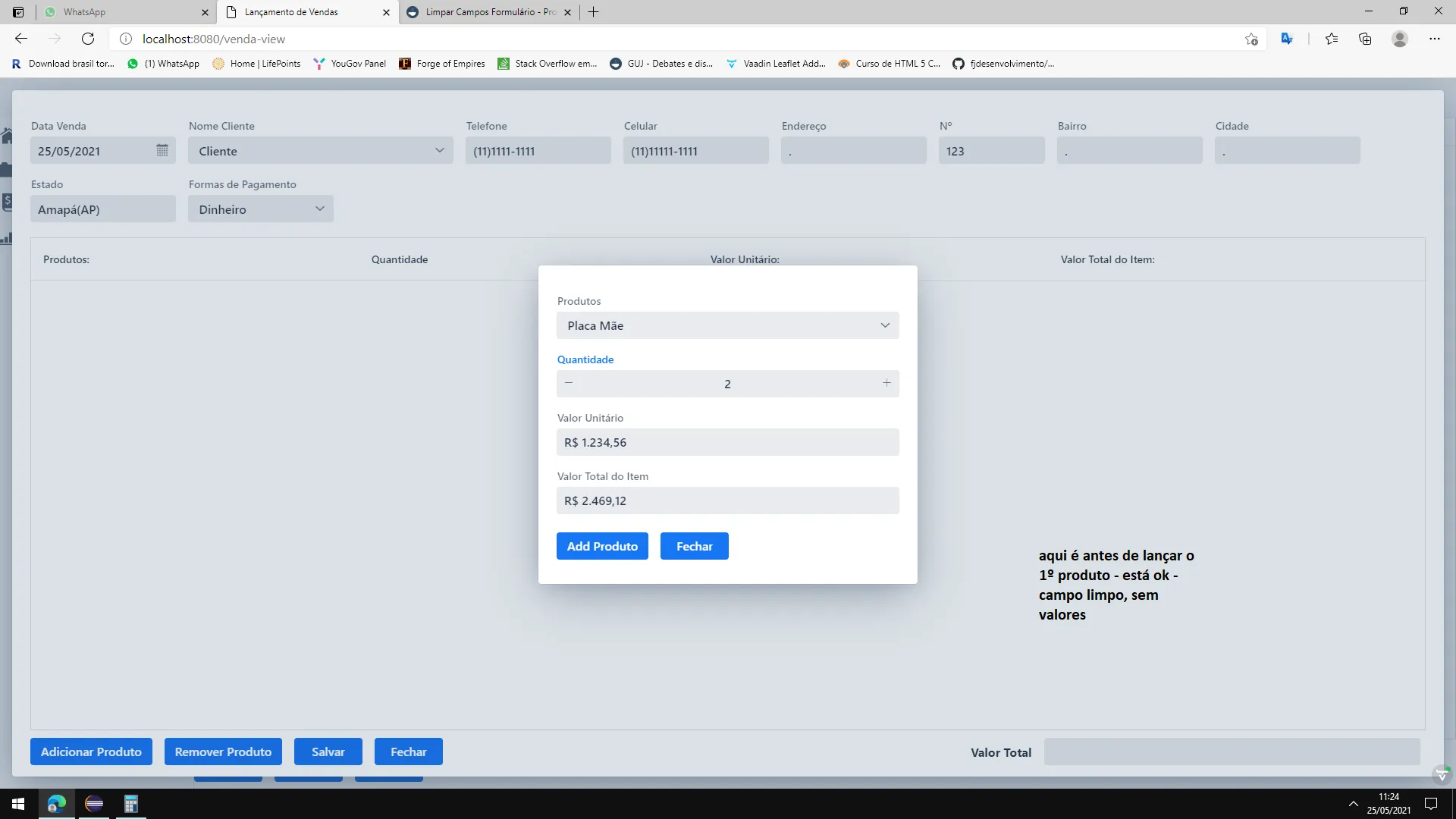This screenshot has height=819, width=1456.
Task: Click the browser profile avatar icon
Action: pos(1400,39)
